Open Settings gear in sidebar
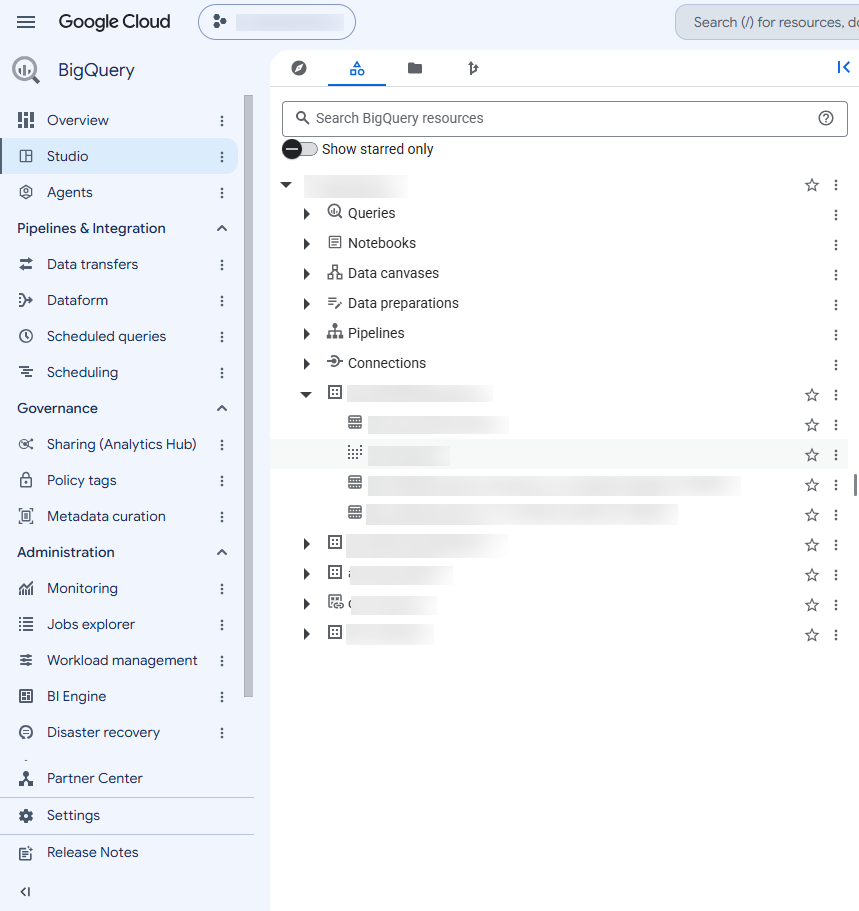This screenshot has height=911, width=859. point(26,816)
